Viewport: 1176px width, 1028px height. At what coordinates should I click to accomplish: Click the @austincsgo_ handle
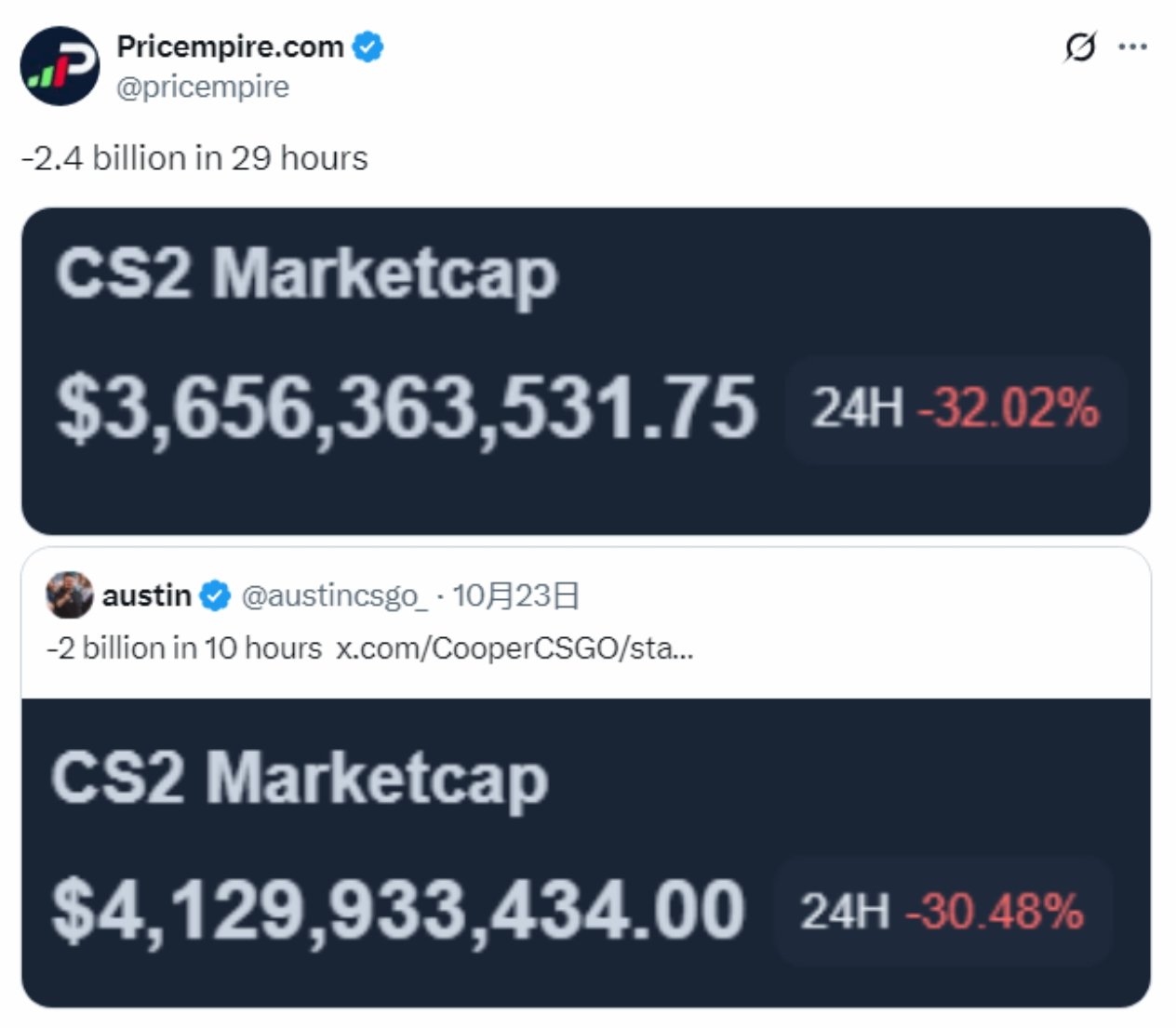(x=334, y=595)
